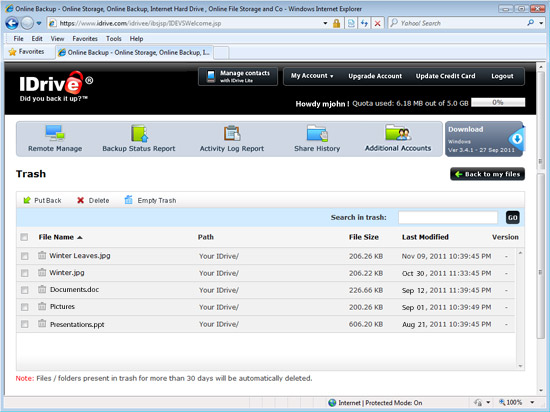This screenshot has height=412, width=550.
Task: Click the Internet zone globe icon
Action: coord(332,403)
